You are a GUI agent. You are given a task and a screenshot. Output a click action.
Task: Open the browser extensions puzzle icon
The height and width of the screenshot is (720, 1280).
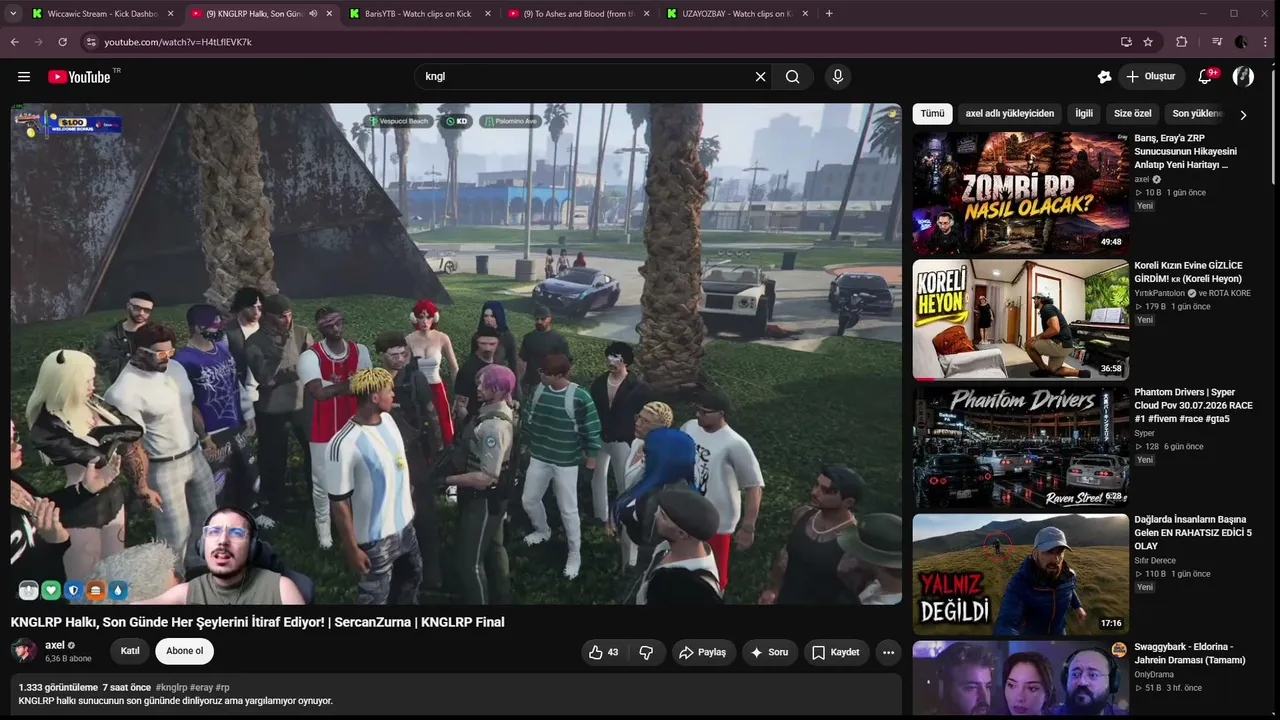tap(1182, 42)
